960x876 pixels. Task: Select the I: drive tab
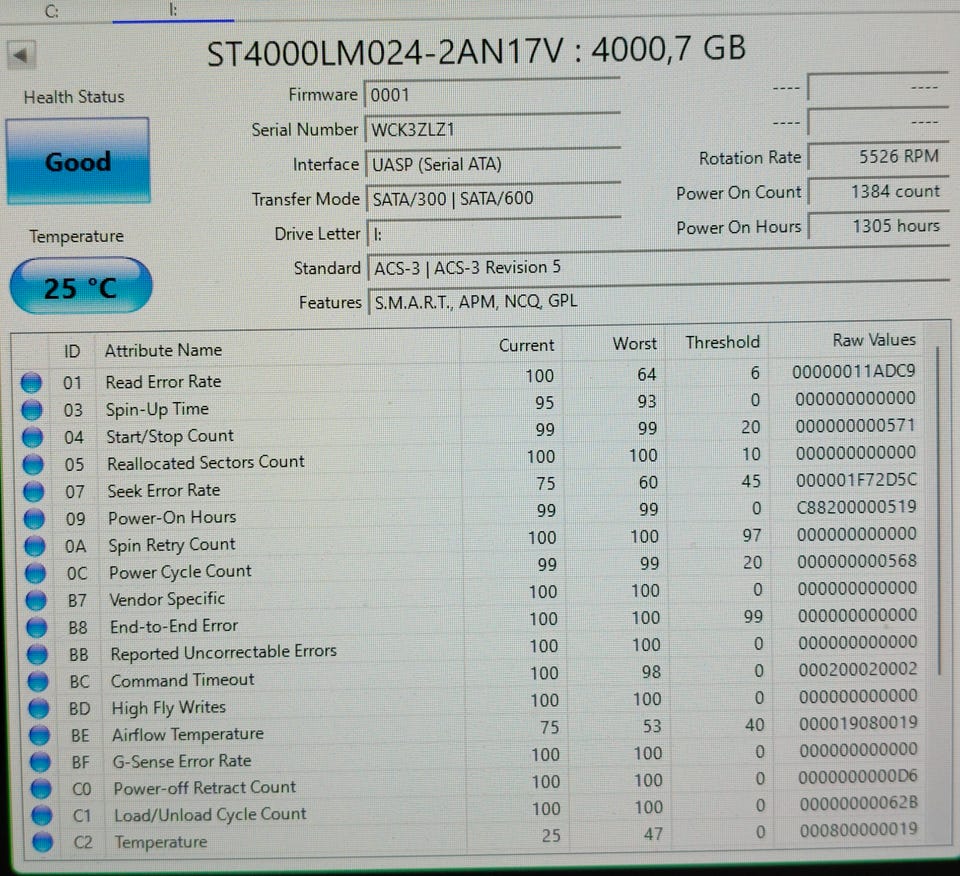pos(173,11)
